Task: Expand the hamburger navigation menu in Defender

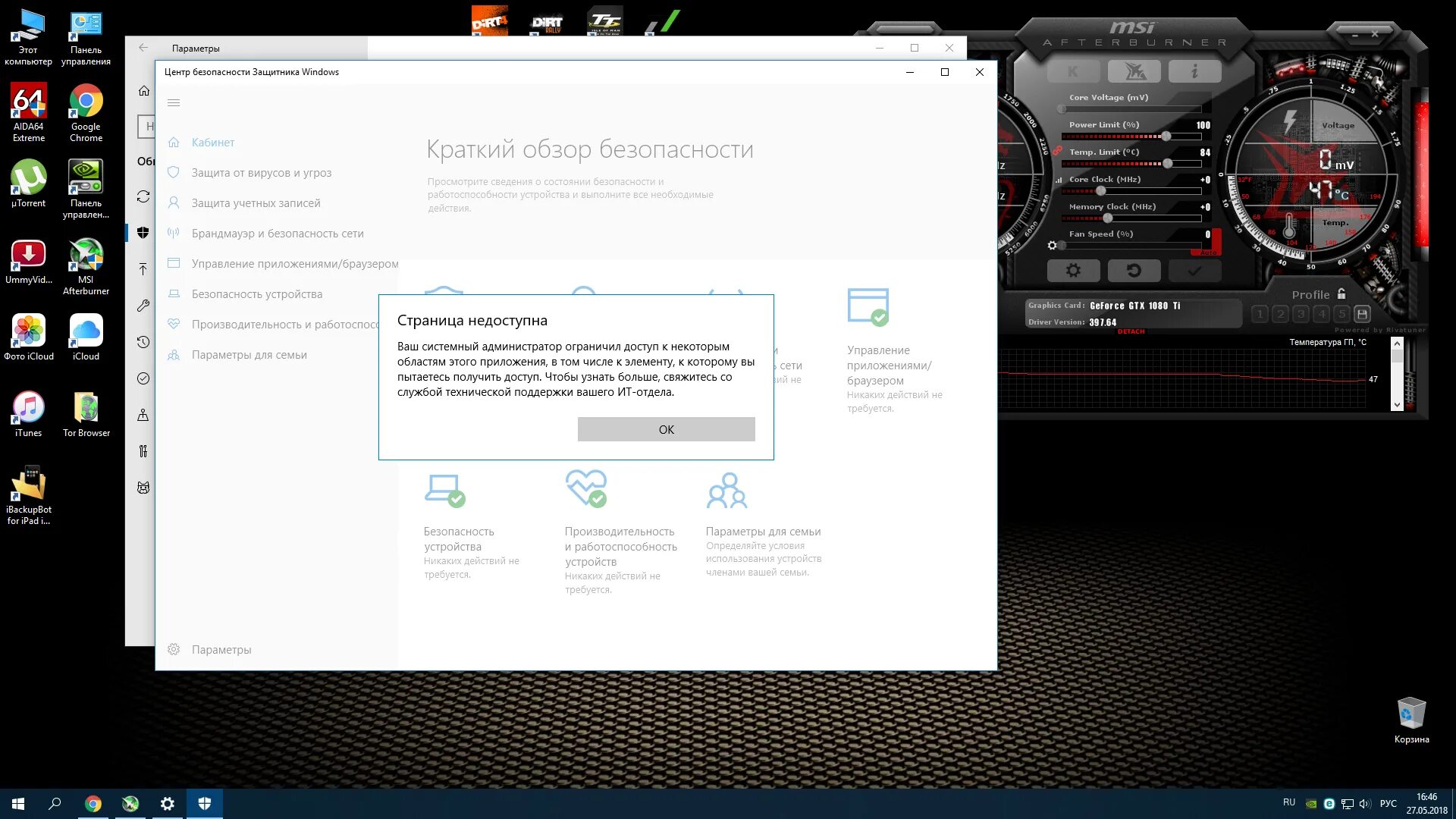Action: pyautogui.click(x=174, y=102)
